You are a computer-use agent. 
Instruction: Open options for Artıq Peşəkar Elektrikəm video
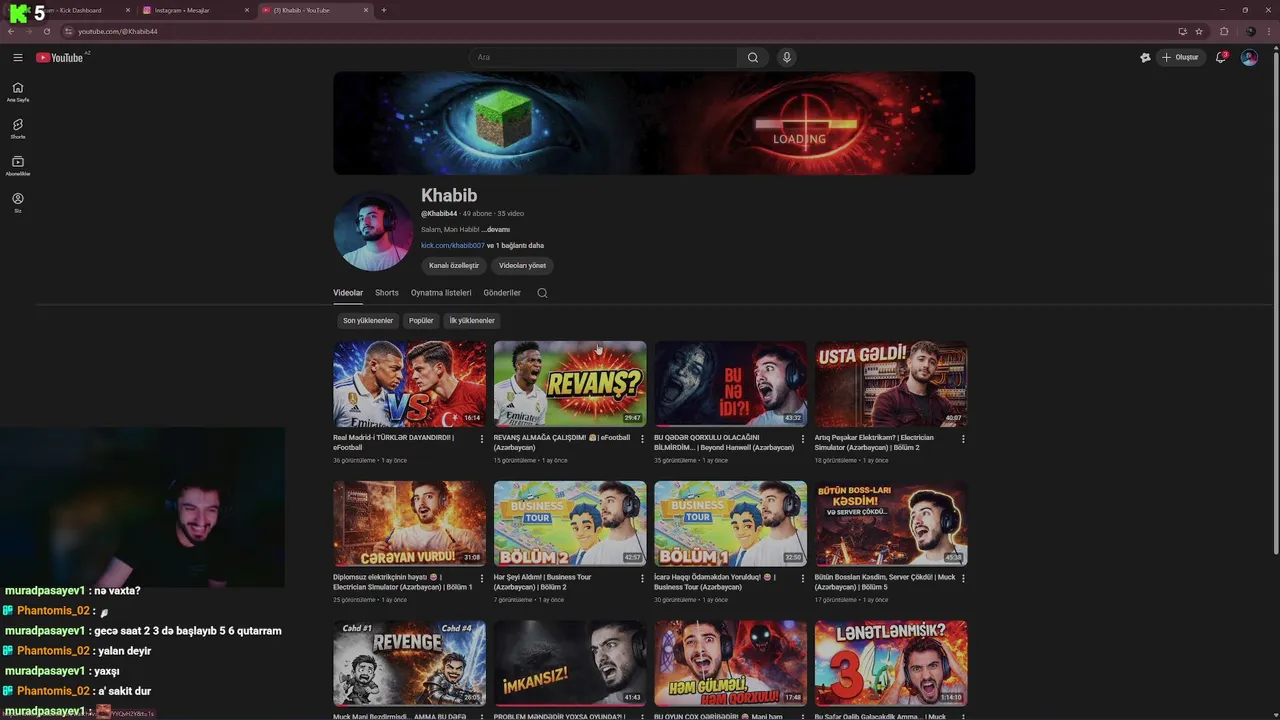click(963, 439)
